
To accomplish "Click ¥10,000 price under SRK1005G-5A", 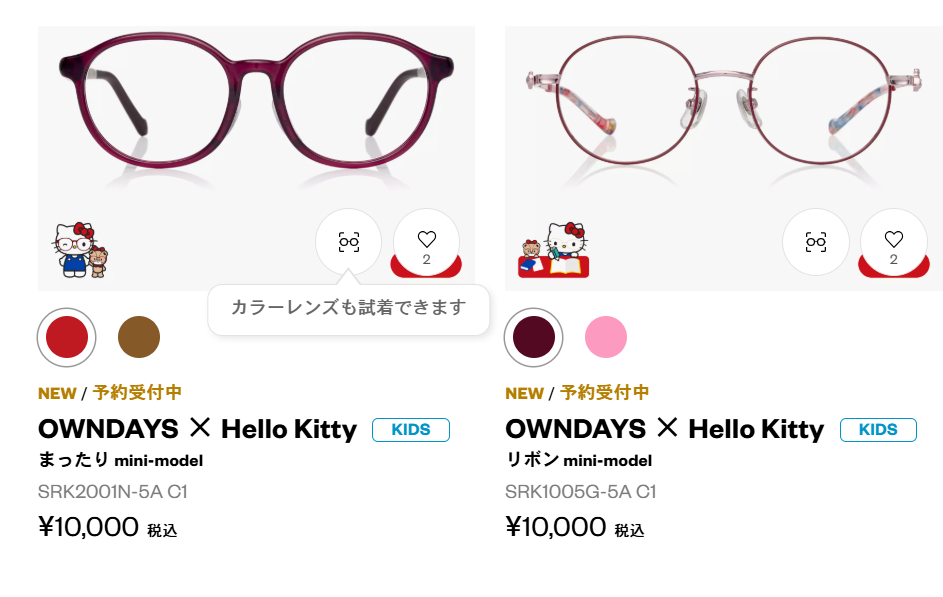I will point(556,527).
